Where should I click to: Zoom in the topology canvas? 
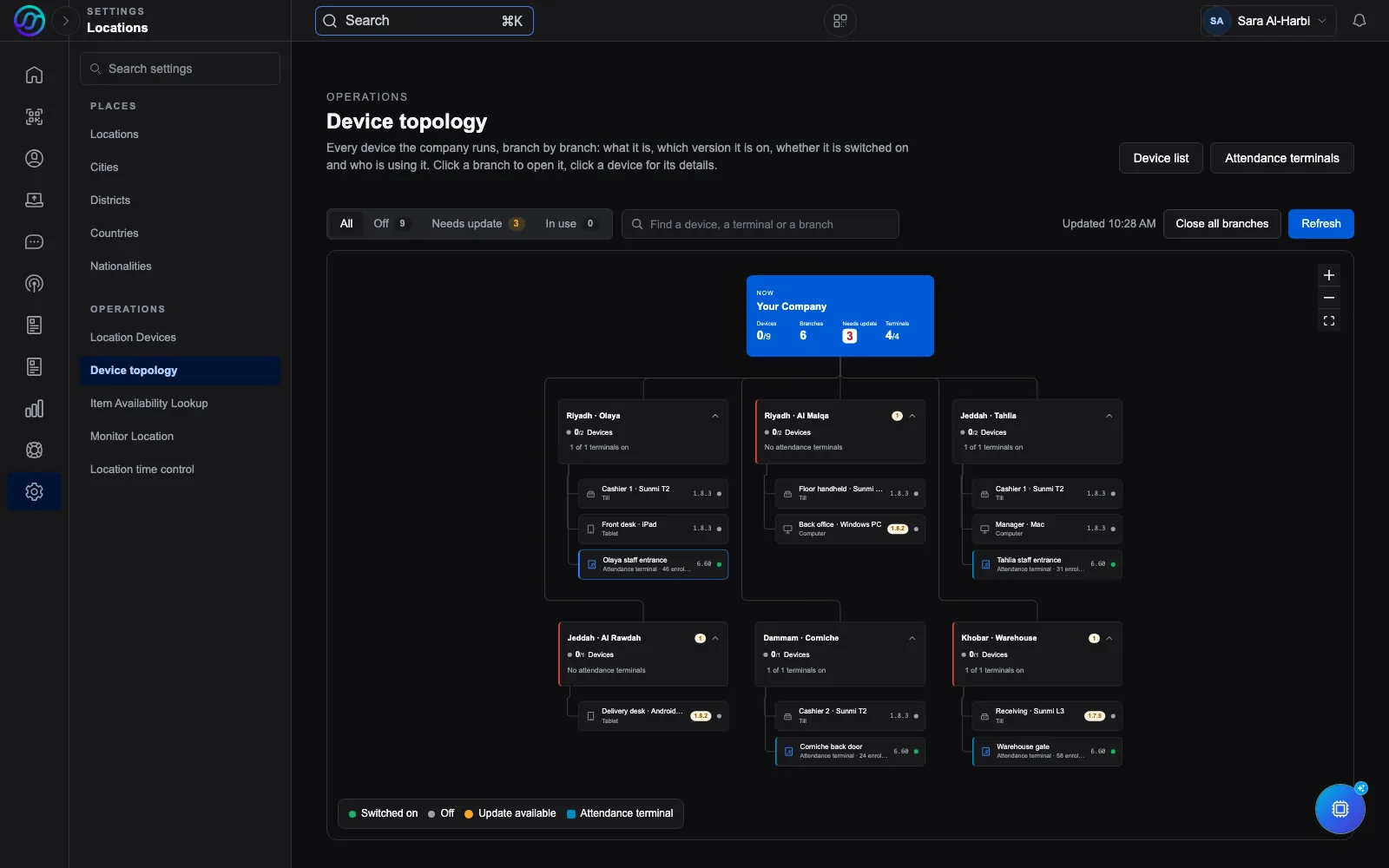1328,275
